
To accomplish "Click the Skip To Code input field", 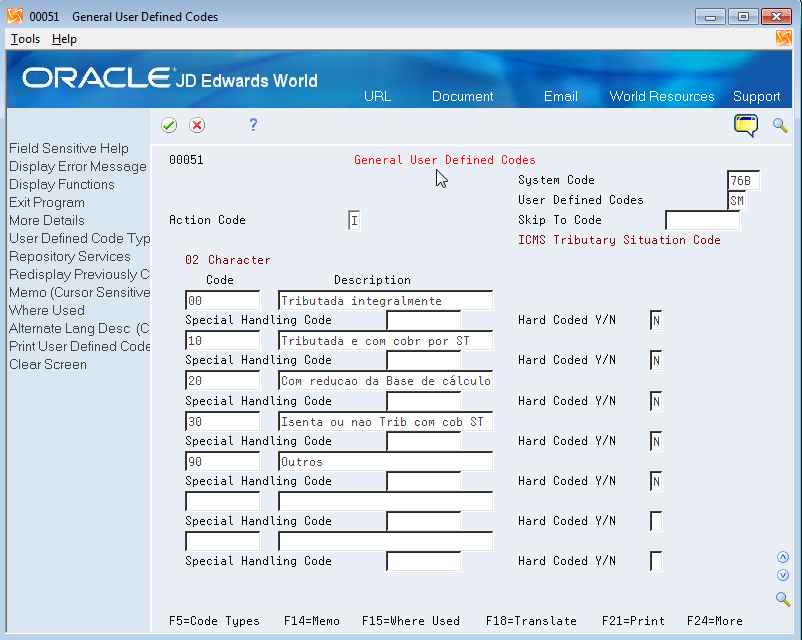I will (702, 220).
